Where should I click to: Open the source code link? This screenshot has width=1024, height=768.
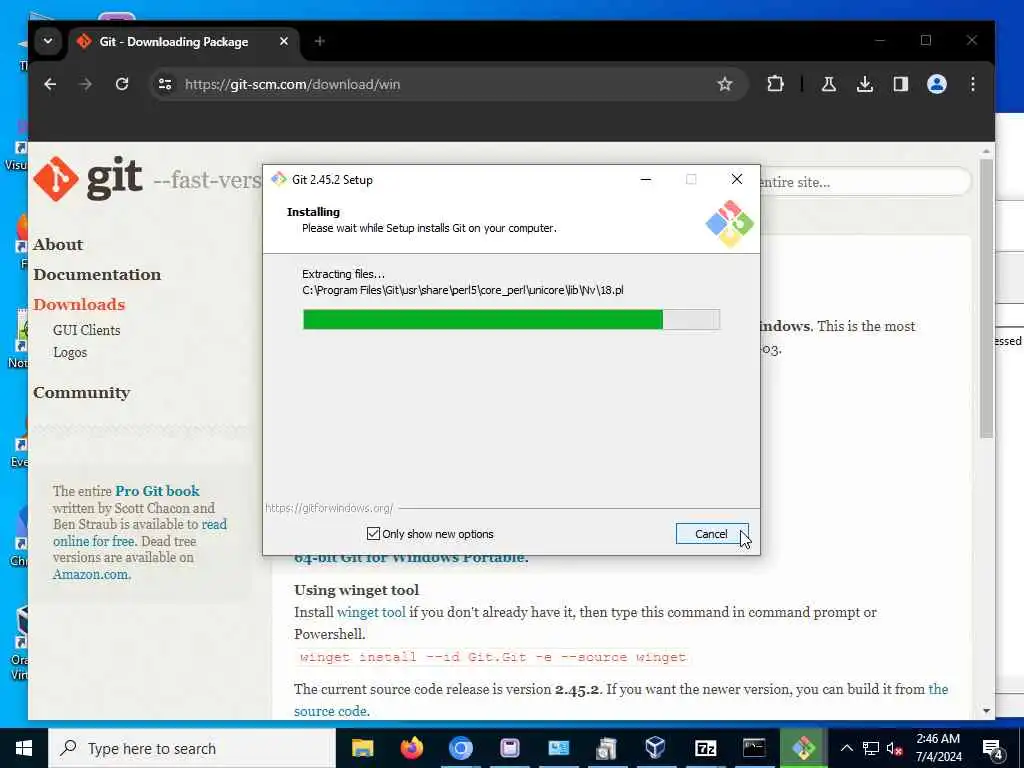331,711
